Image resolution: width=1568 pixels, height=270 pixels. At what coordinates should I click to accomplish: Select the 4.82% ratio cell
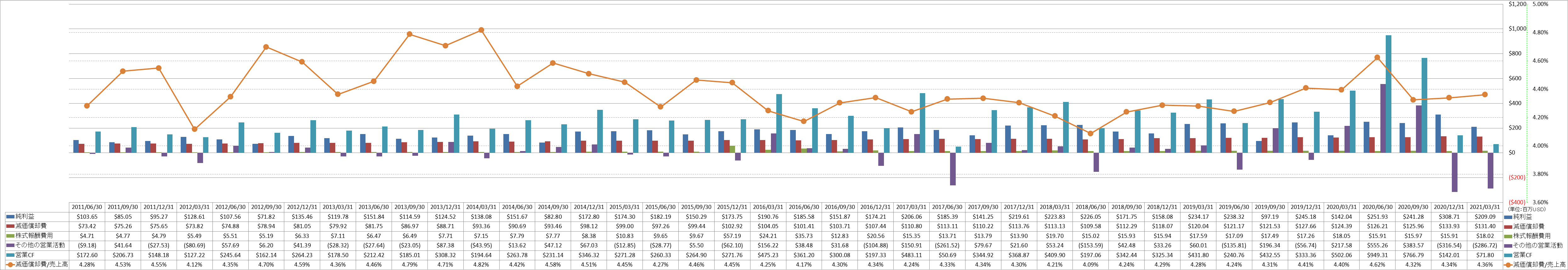point(482,265)
